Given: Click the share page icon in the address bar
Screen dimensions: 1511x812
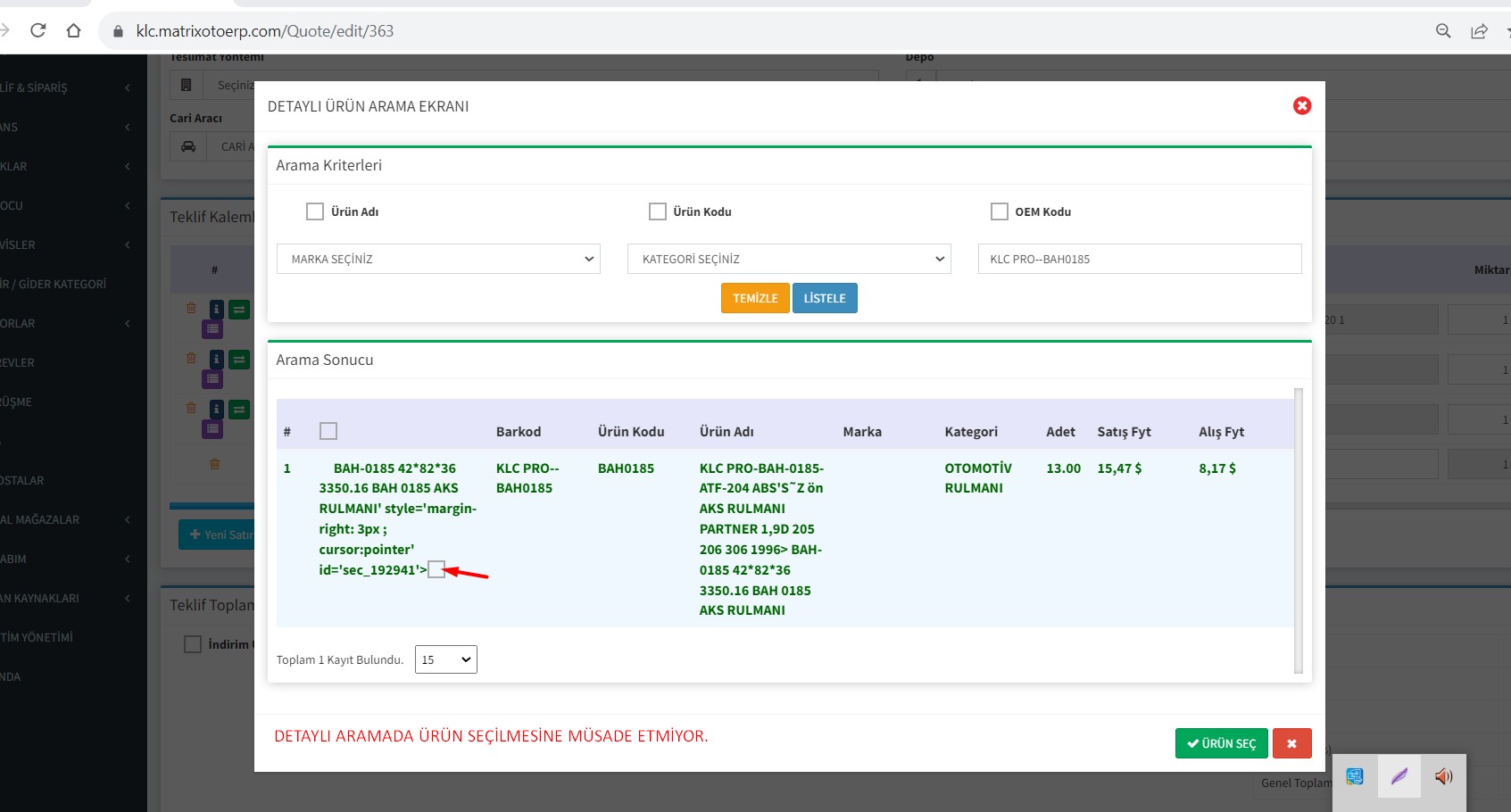Looking at the screenshot, I should pyautogui.click(x=1479, y=31).
